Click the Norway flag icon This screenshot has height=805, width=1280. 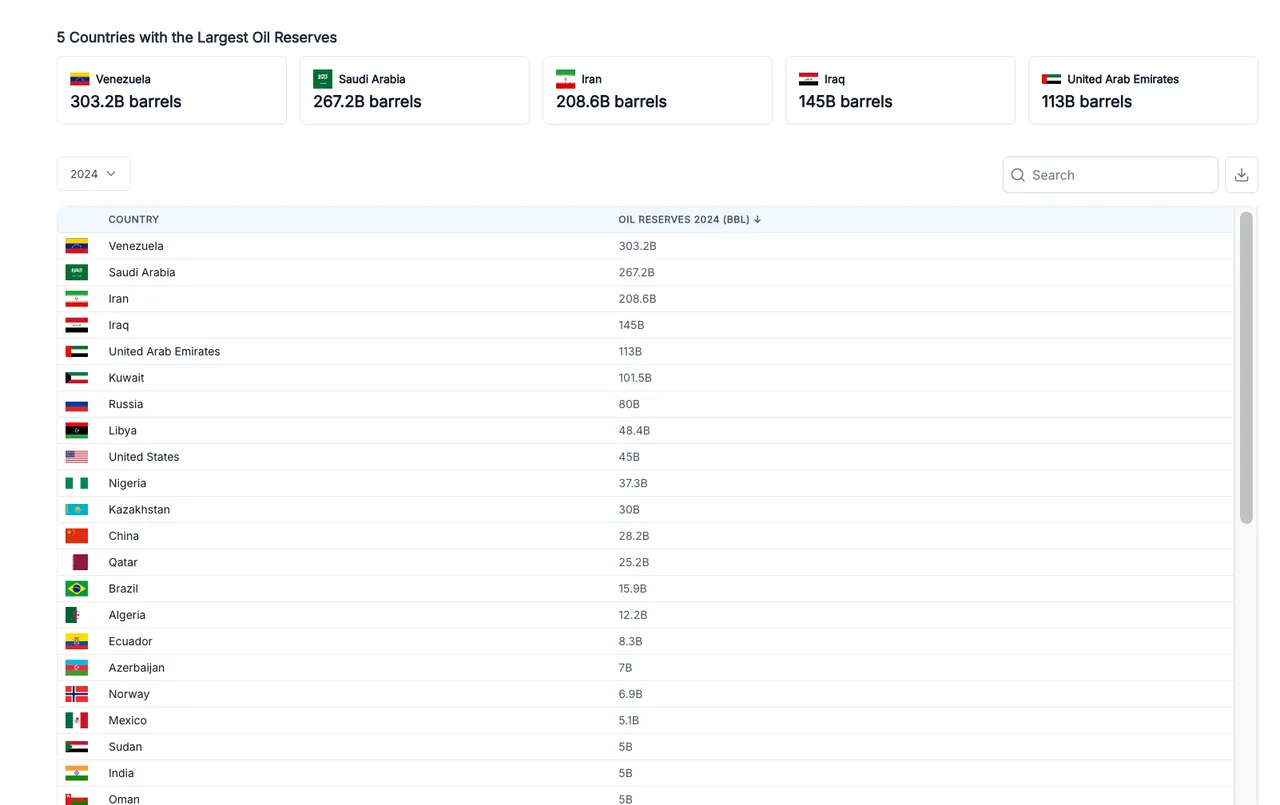[x=77, y=694]
